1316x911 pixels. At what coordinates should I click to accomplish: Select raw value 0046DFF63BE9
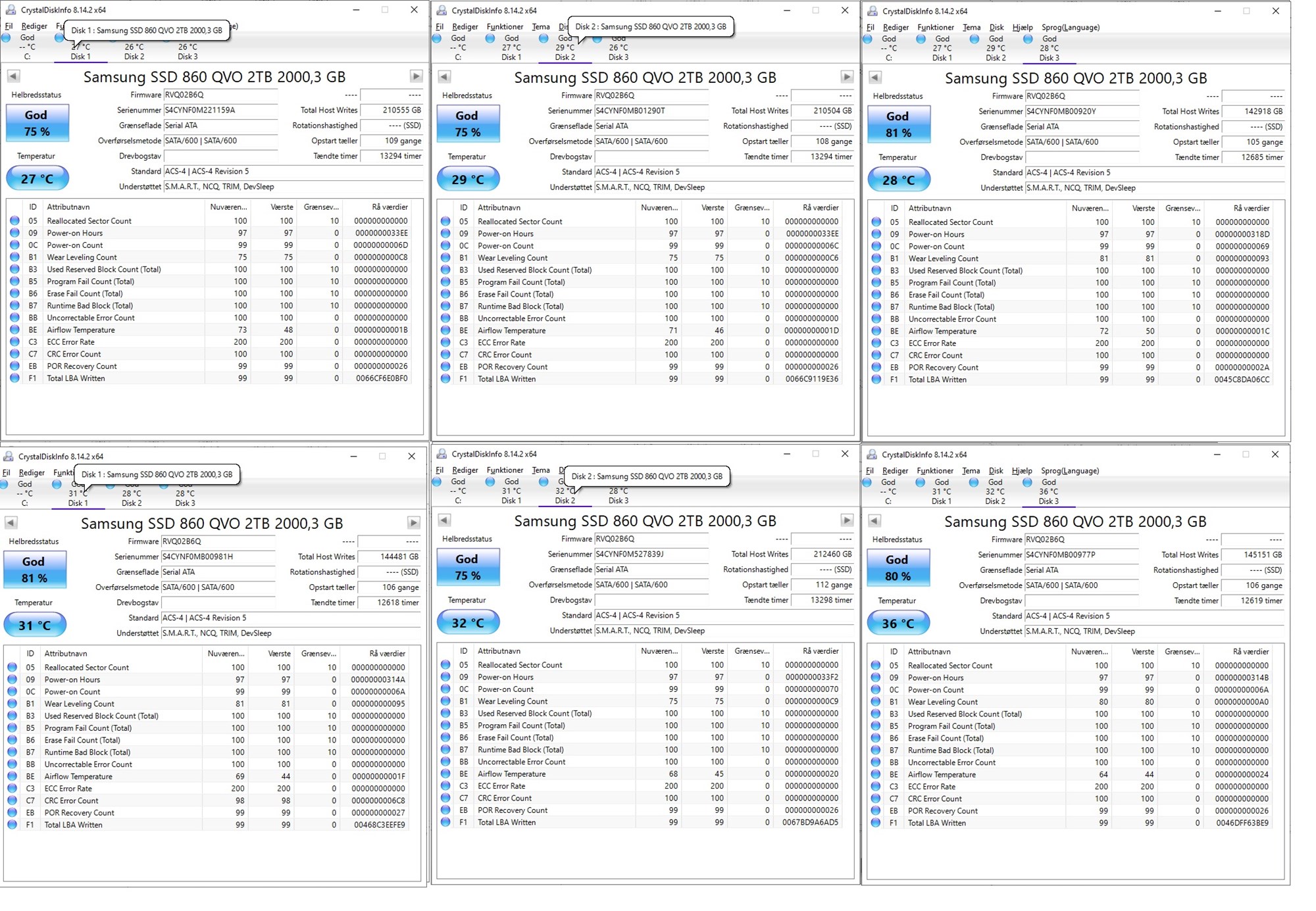(1242, 823)
